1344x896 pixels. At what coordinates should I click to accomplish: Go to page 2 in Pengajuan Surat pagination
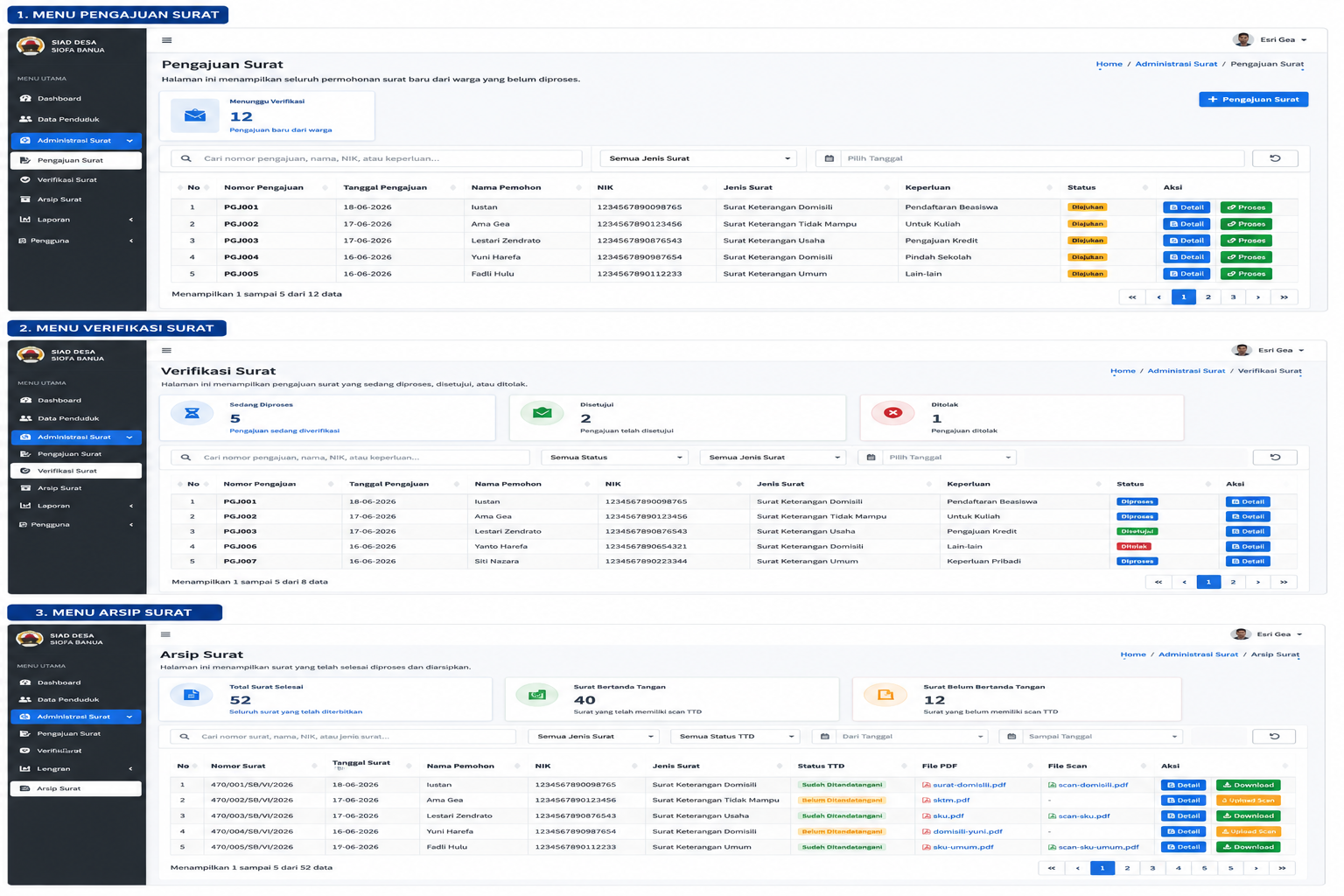[1208, 297]
